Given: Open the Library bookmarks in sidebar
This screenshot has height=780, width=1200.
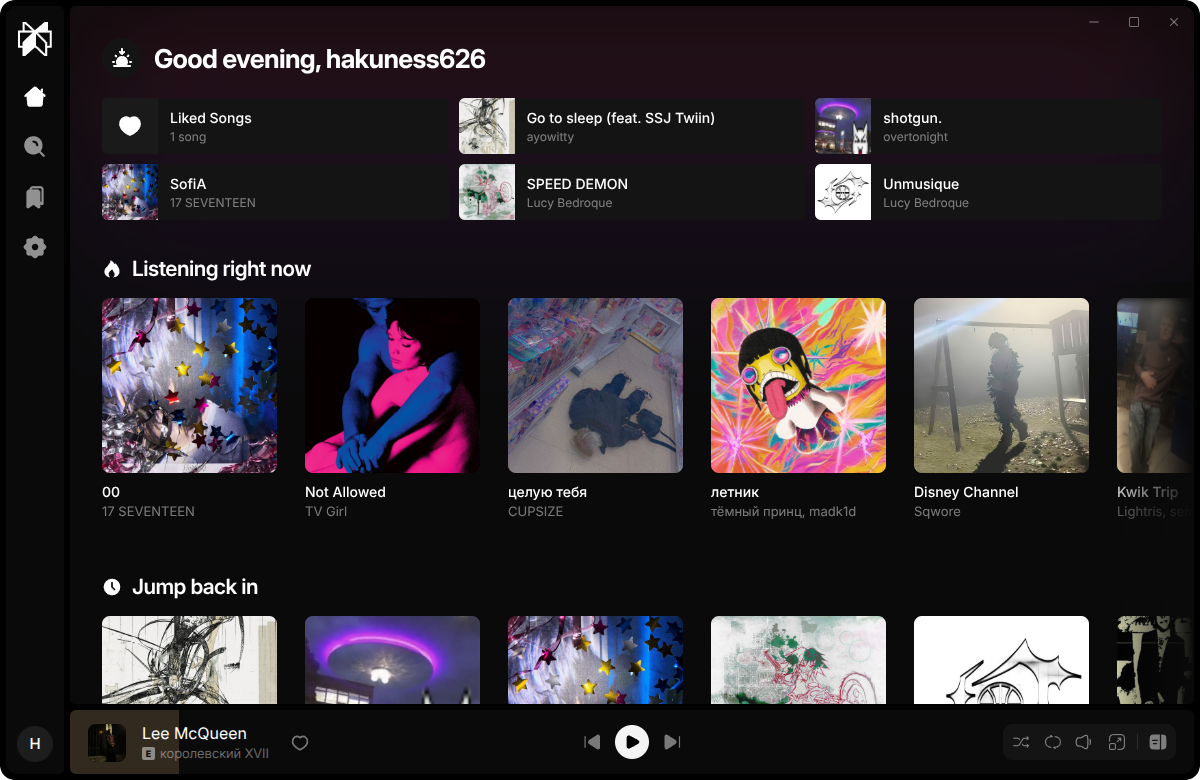Looking at the screenshot, I should pyautogui.click(x=35, y=197).
